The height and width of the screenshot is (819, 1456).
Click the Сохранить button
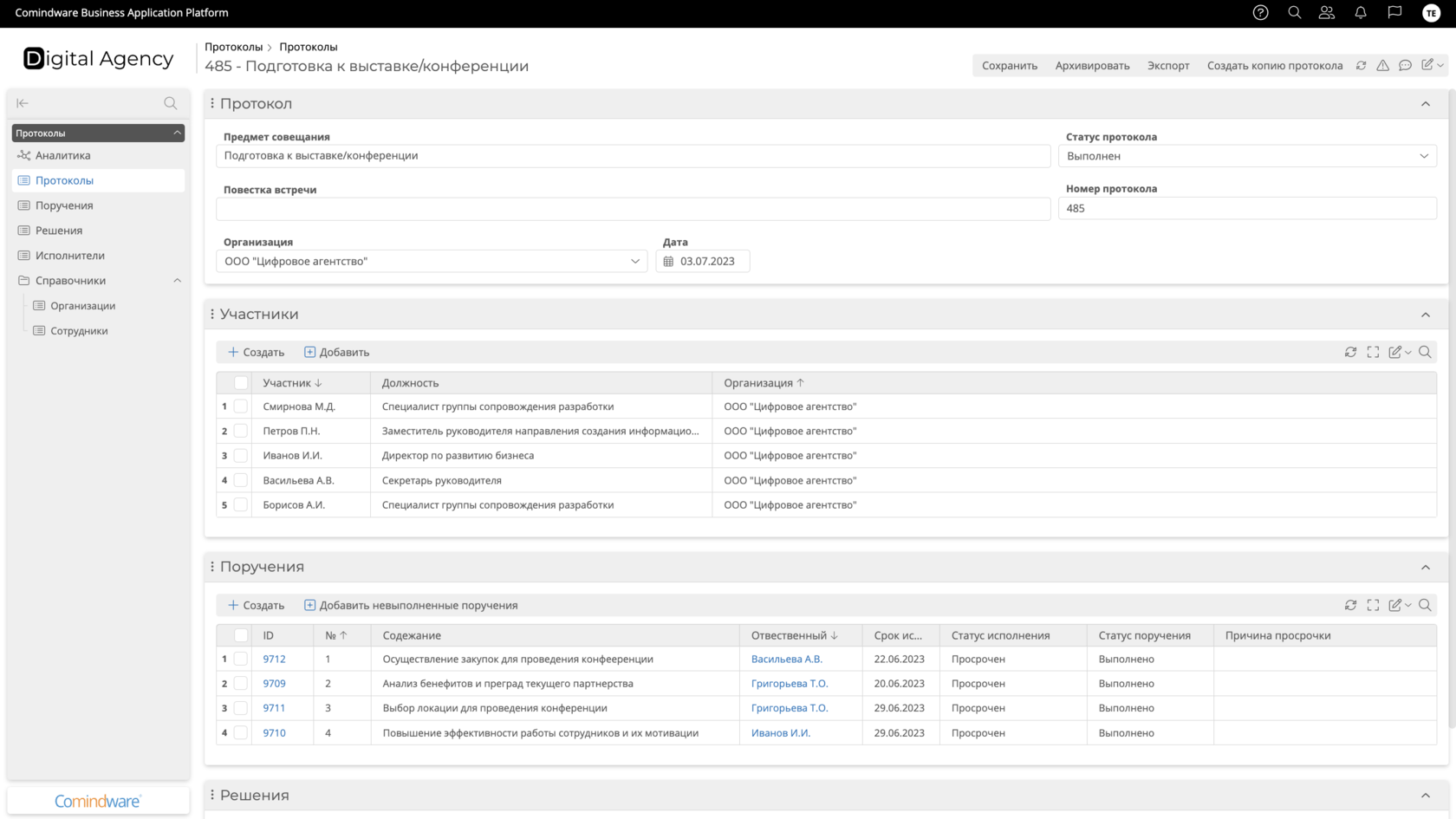[1010, 66]
